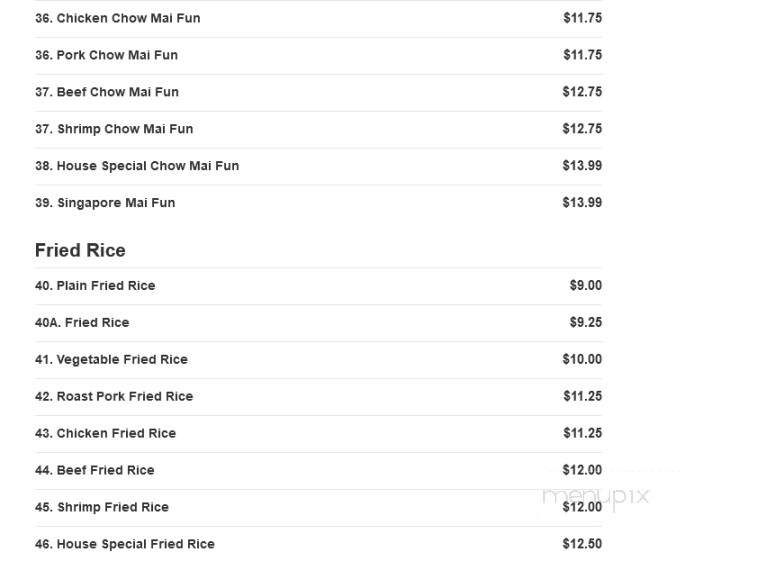This screenshot has height=579, width=775.
Task: Click the Fried Rice section heading
Action: coord(80,250)
